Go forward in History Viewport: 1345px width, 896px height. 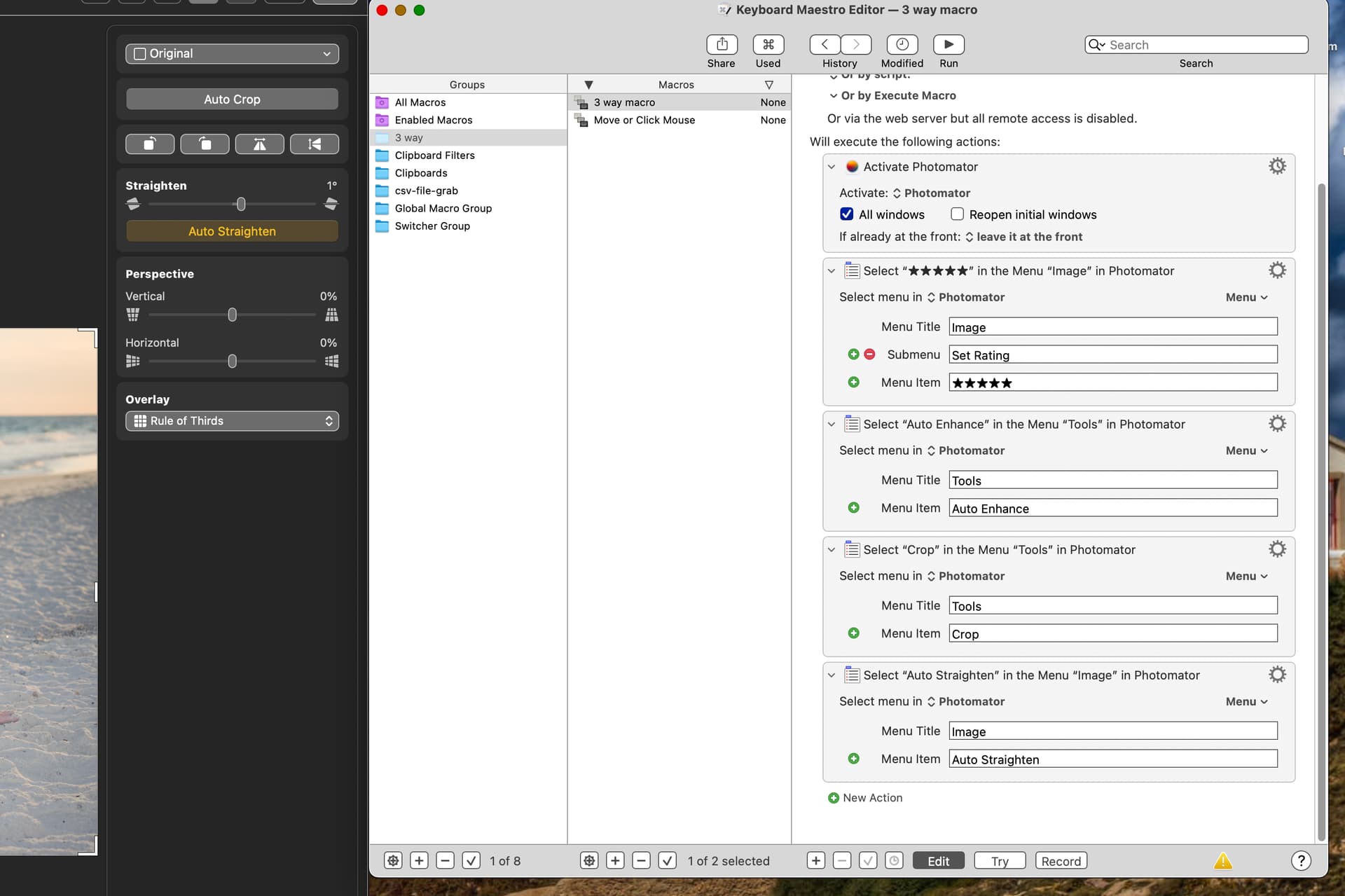click(856, 44)
